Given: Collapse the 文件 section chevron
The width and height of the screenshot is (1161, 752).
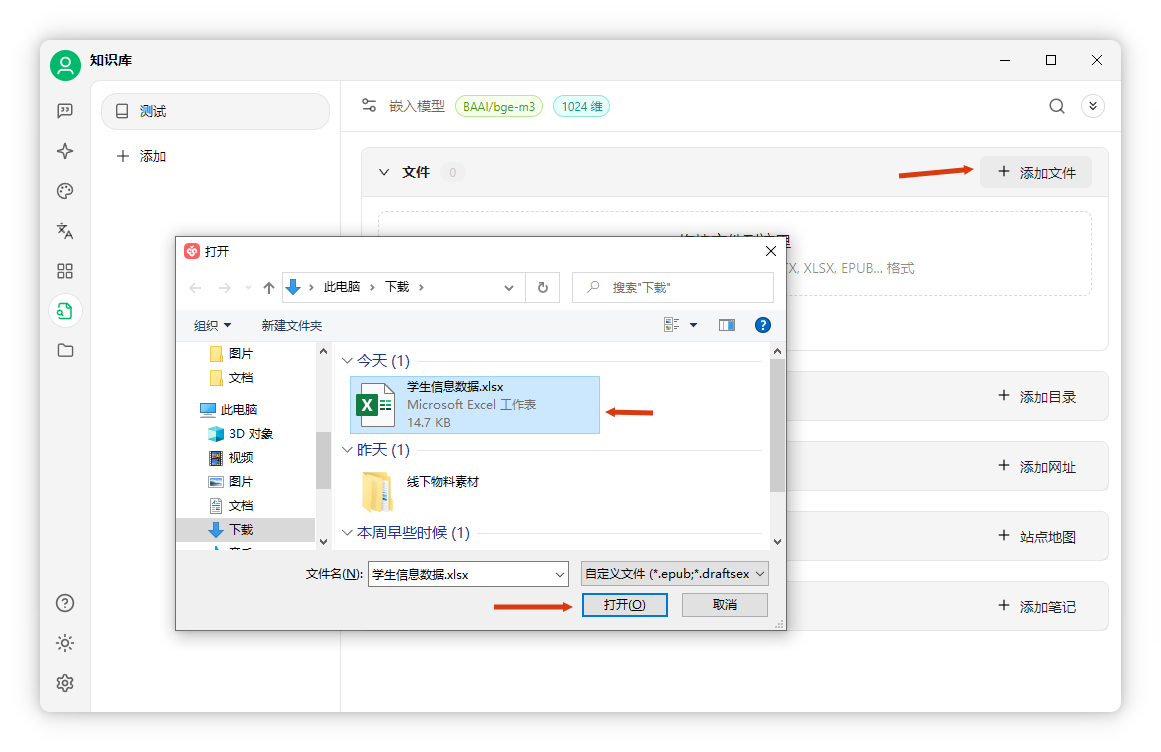Looking at the screenshot, I should tap(384, 172).
